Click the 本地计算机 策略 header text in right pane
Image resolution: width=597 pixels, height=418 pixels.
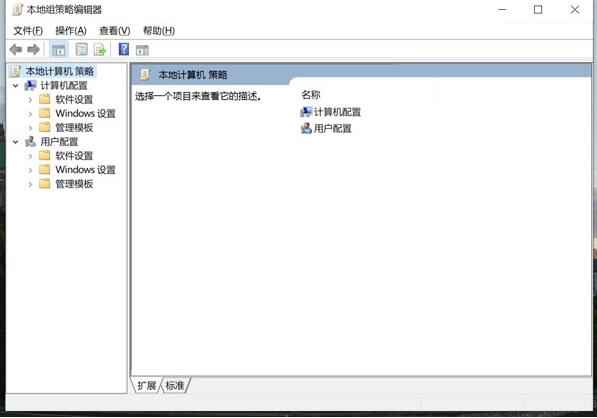(193, 74)
